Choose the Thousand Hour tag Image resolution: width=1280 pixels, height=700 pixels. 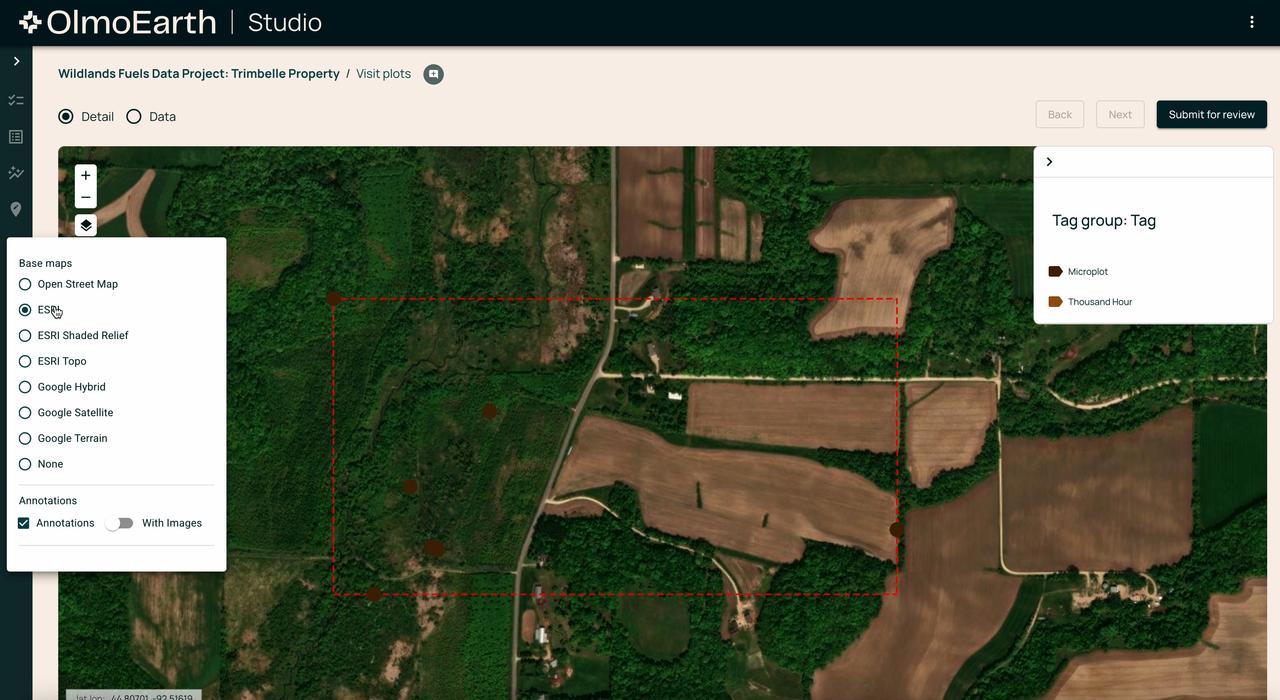(x=1099, y=302)
